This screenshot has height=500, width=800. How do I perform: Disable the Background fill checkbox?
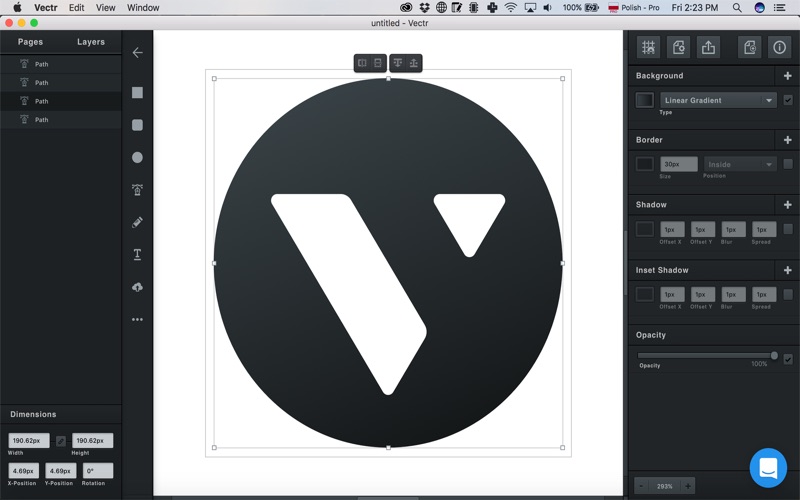788,100
